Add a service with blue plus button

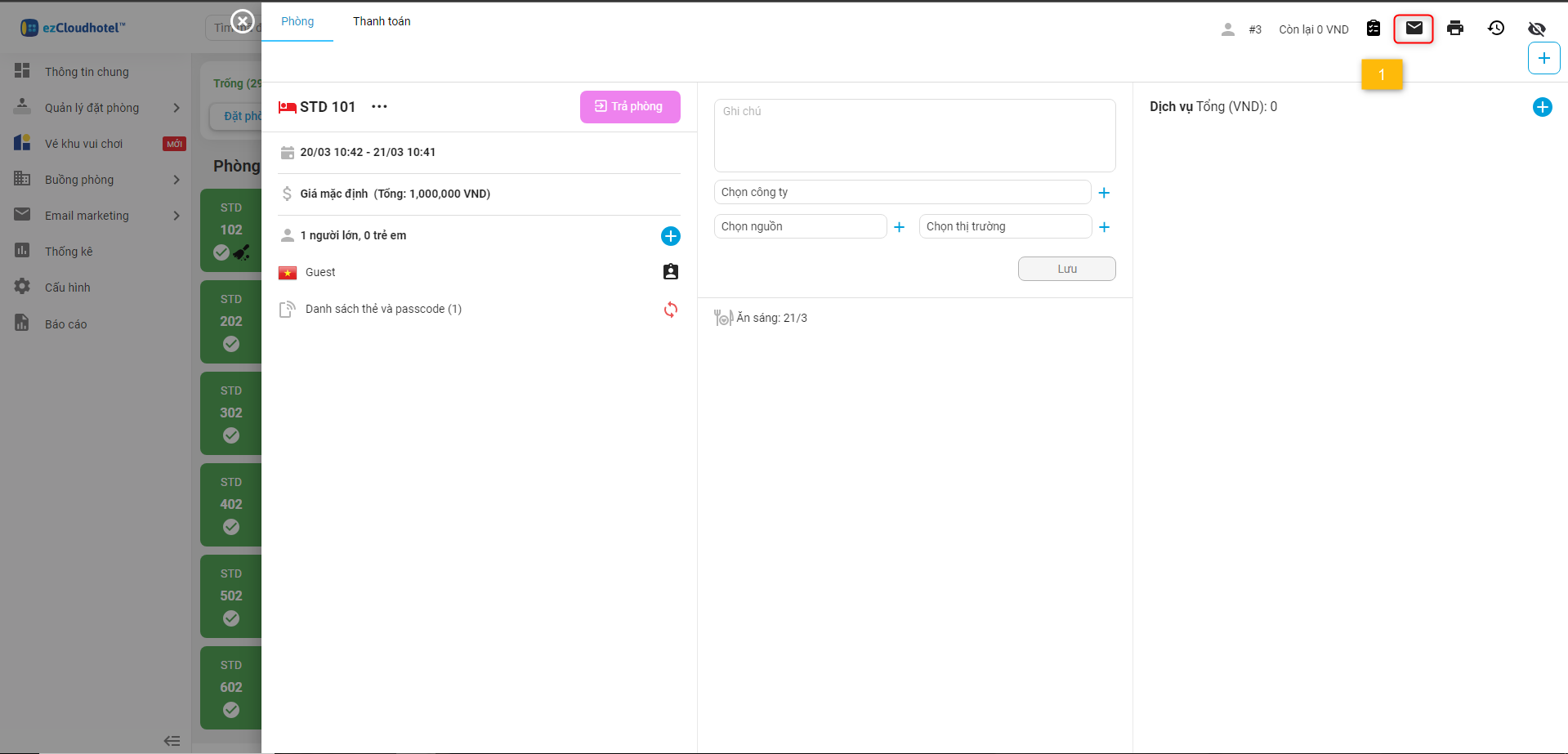pos(1542,107)
